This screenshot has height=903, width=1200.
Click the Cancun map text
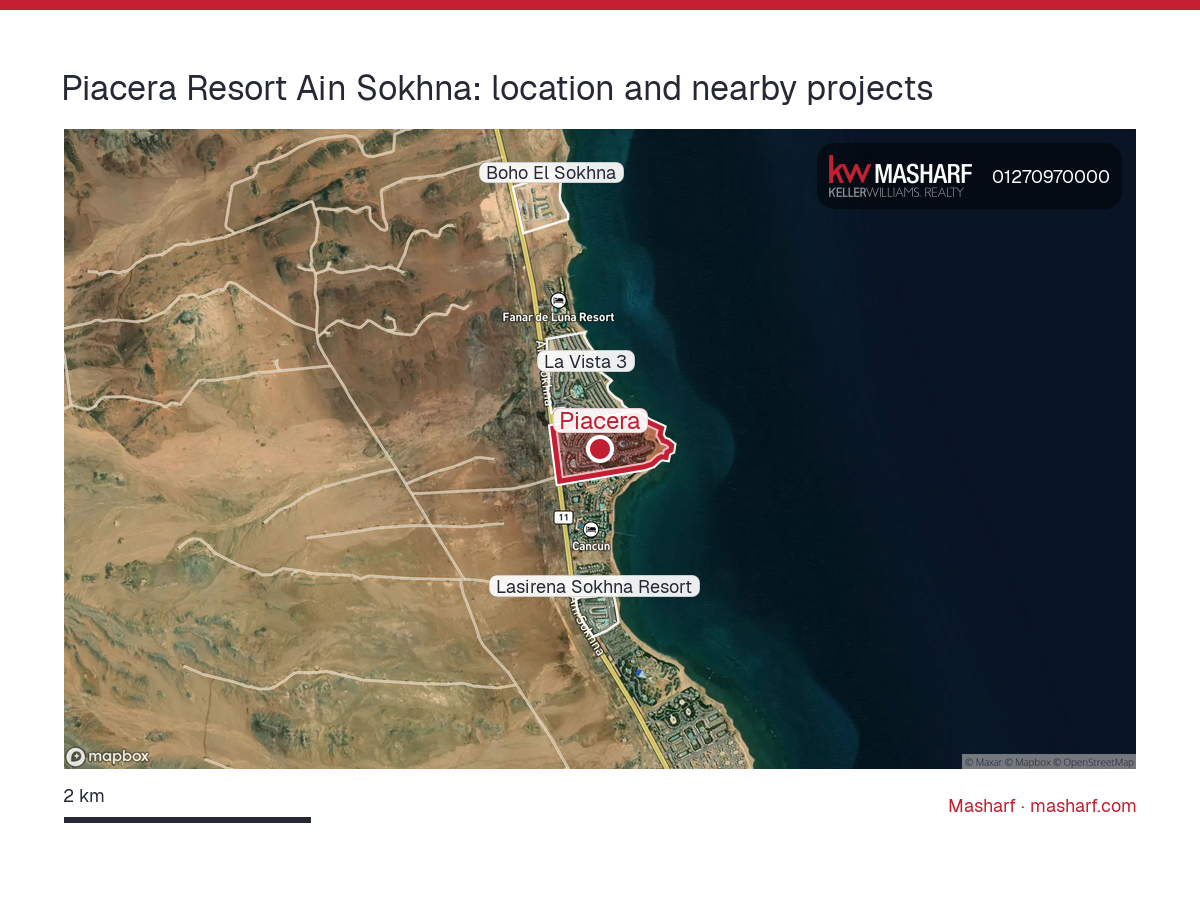point(591,547)
